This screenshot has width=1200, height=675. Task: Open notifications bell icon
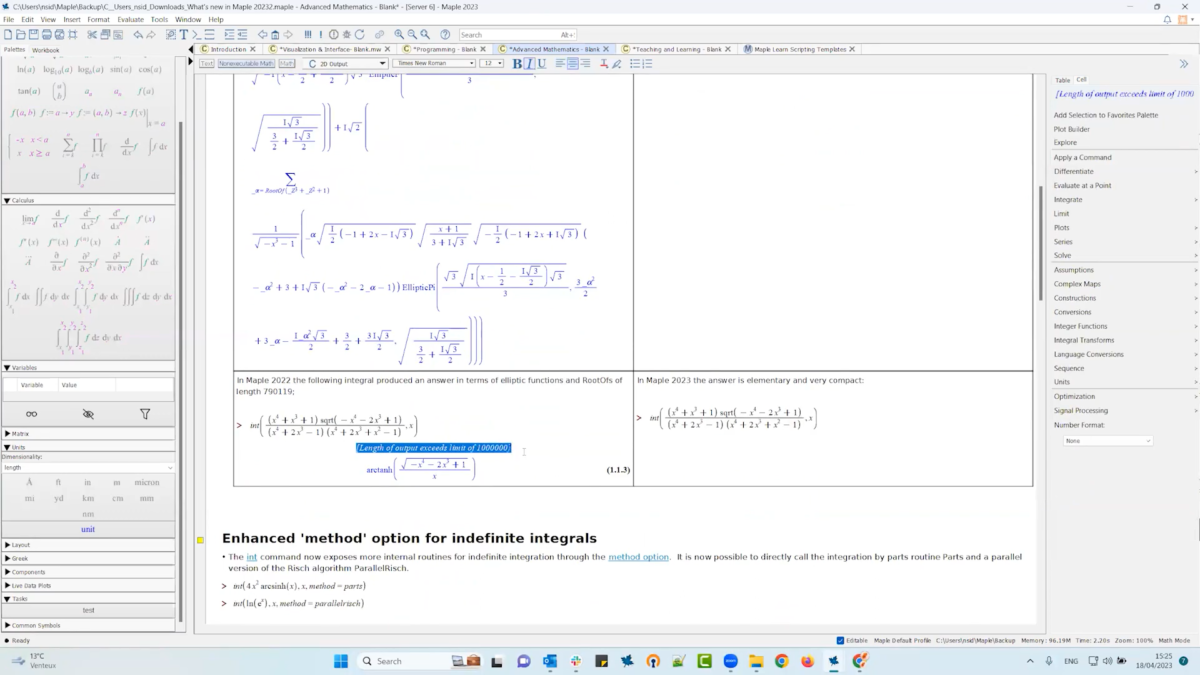click(x=1167, y=19)
